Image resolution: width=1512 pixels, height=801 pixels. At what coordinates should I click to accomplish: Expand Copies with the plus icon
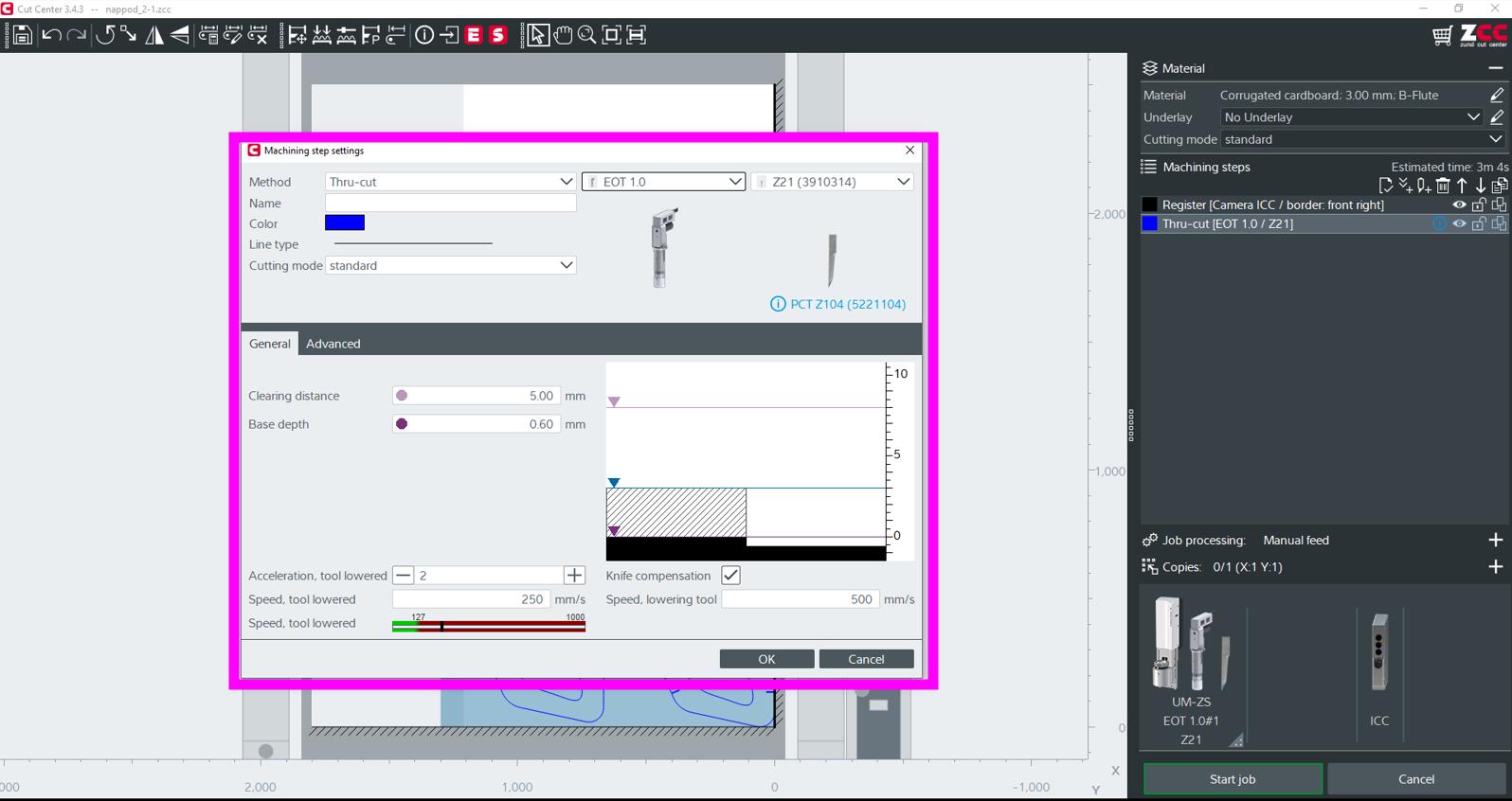pos(1496,566)
